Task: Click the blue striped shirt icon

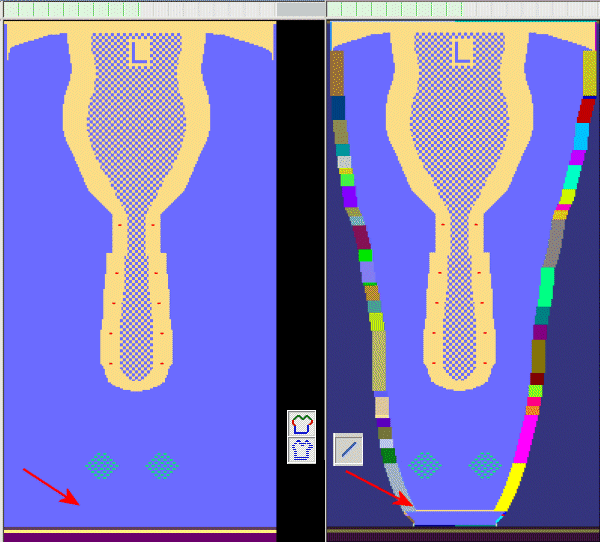Action: pos(301,449)
